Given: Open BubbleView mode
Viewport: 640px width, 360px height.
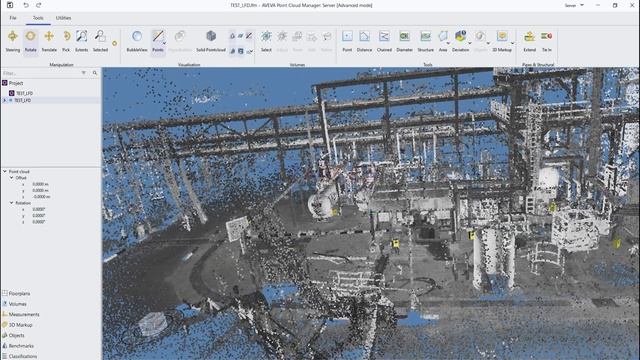Looking at the screenshot, I should (137, 41).
